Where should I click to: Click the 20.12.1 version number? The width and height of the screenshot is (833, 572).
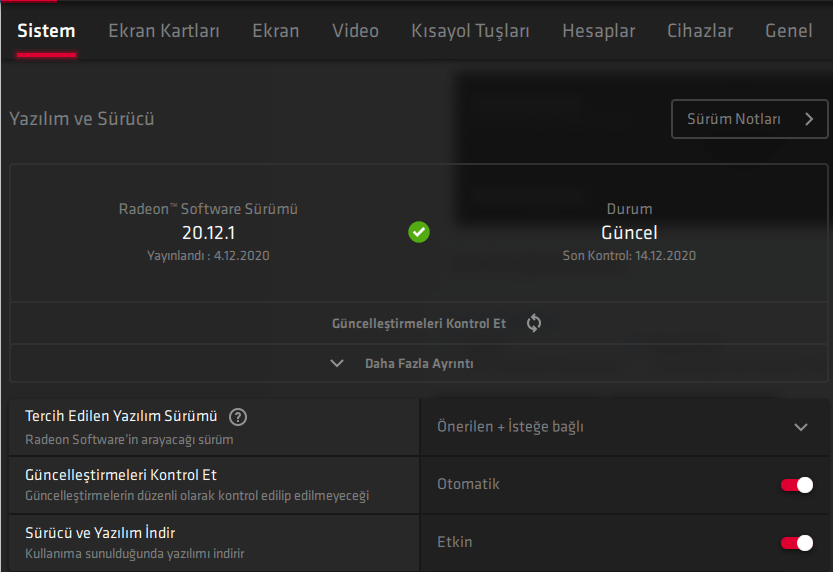coord(208,233)
